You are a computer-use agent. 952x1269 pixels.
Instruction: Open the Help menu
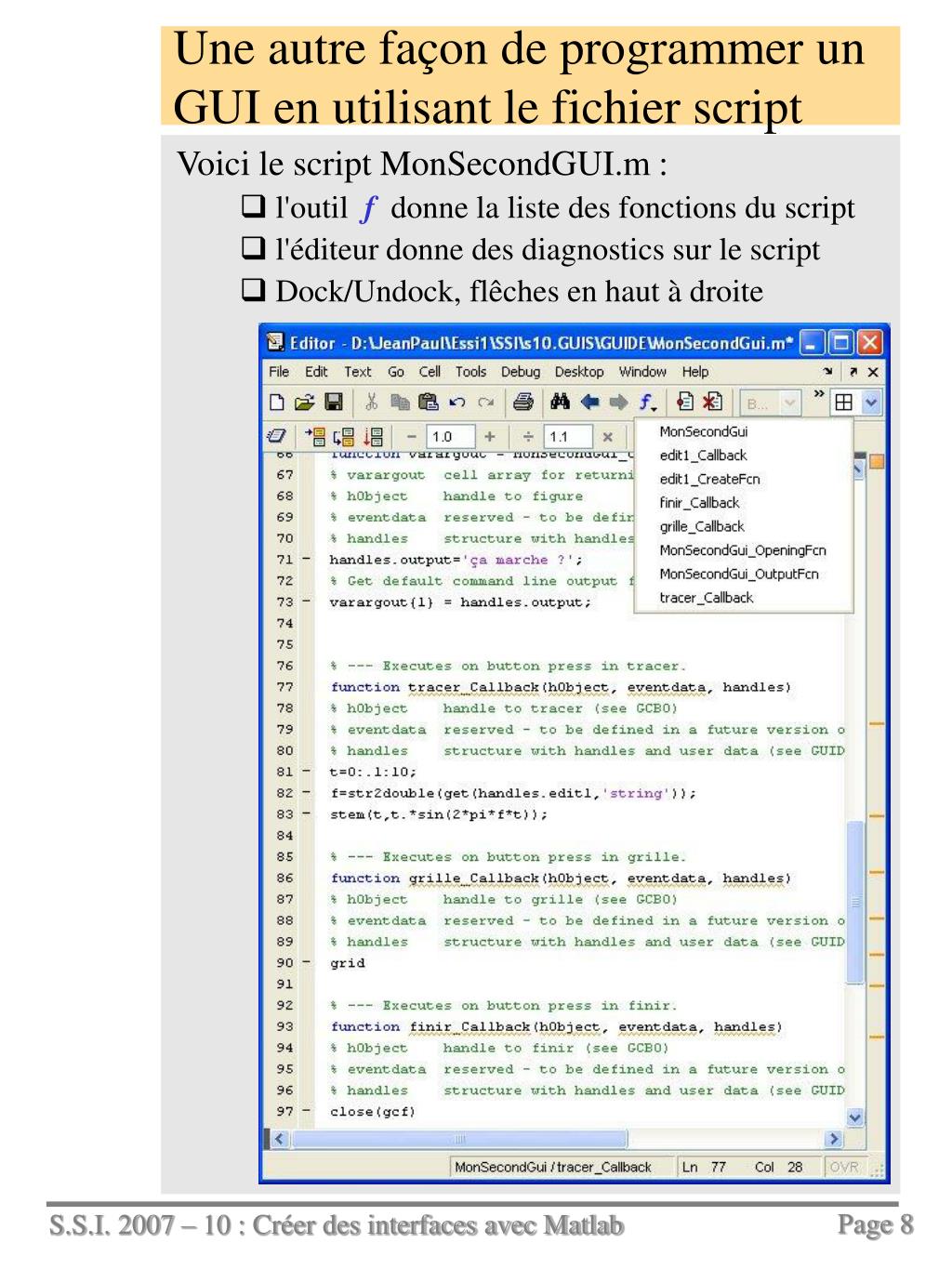click(x=695, y=372)
